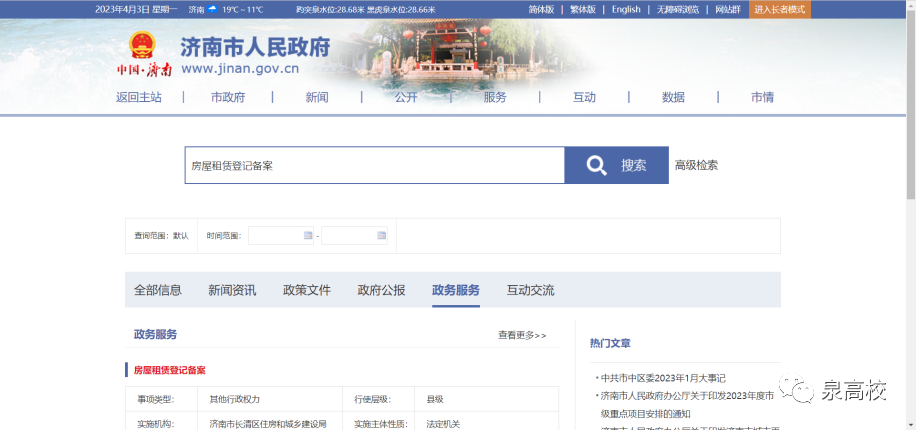Switch to 新闻资讯 tab
The height and width of the screenshot is (430, 916).
[232, 290]
